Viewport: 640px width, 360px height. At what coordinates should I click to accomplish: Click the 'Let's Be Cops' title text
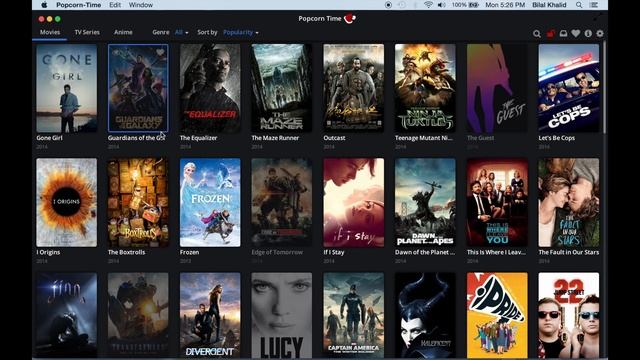[556, 138]
